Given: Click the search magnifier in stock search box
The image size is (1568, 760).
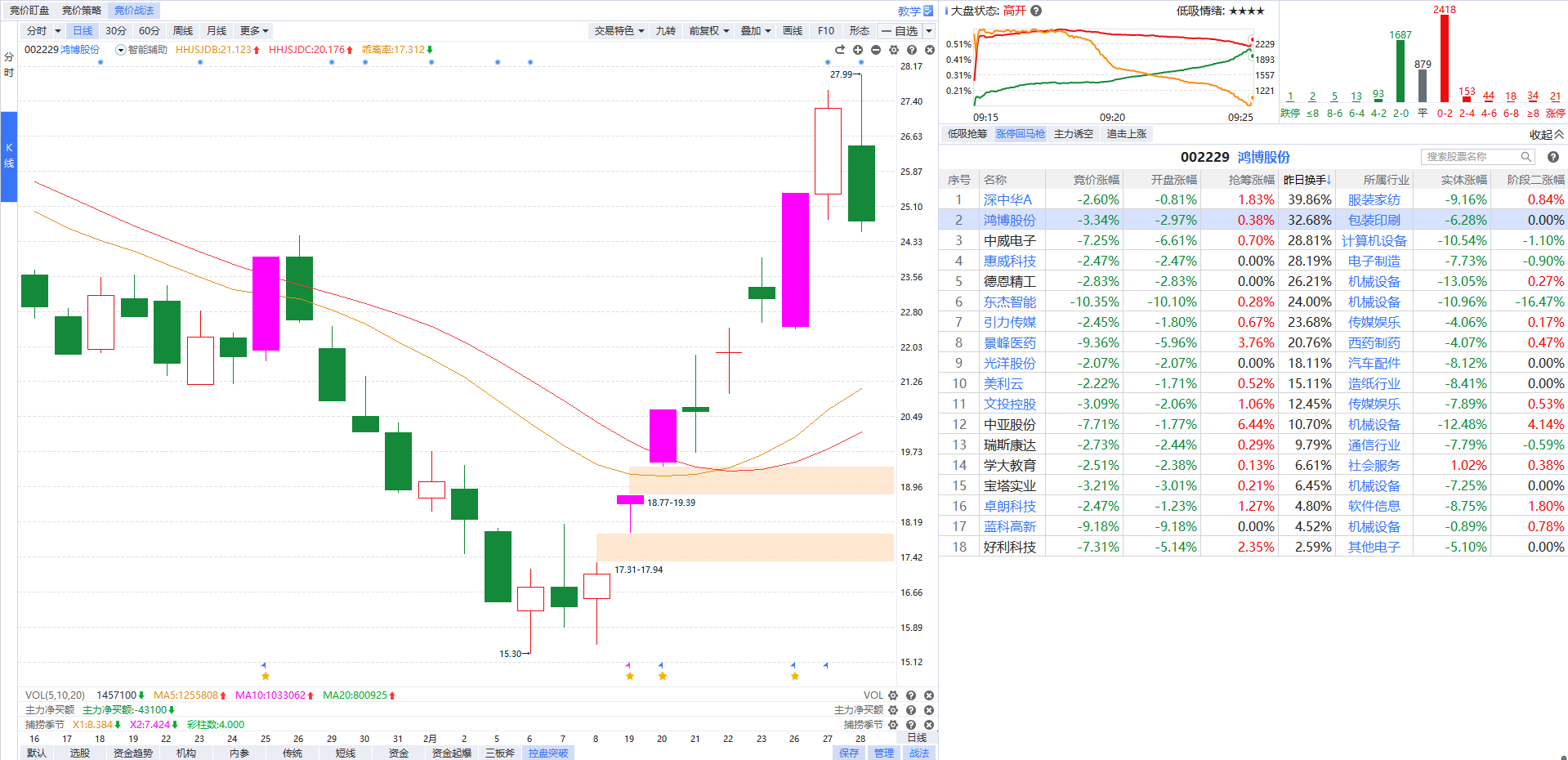Looking at the screenshot, I should pos(1526,157).
